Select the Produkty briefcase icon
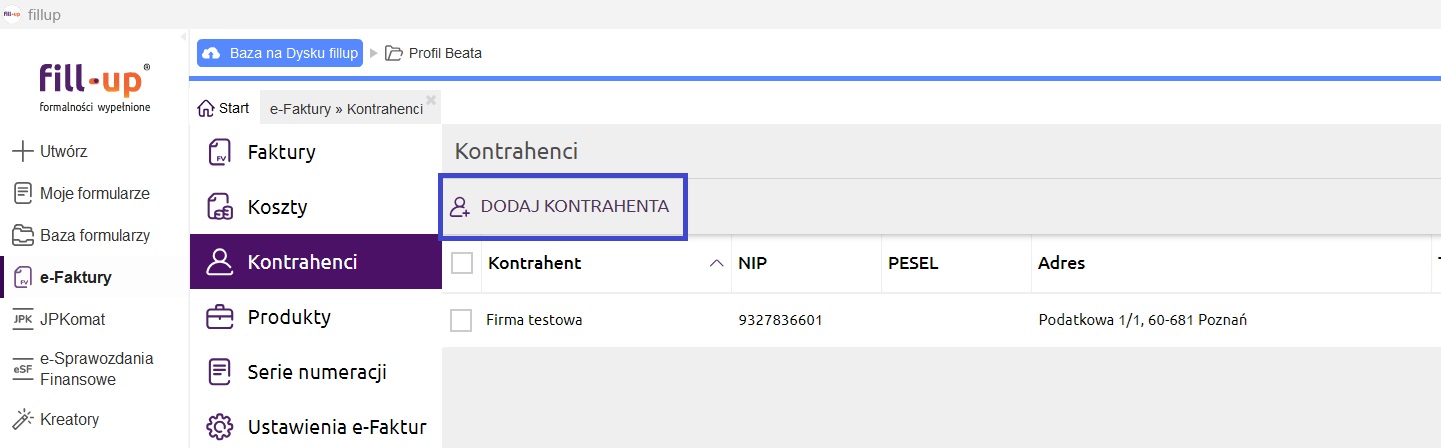Viewport: 1441px width, 448px height. coord(219,317)
